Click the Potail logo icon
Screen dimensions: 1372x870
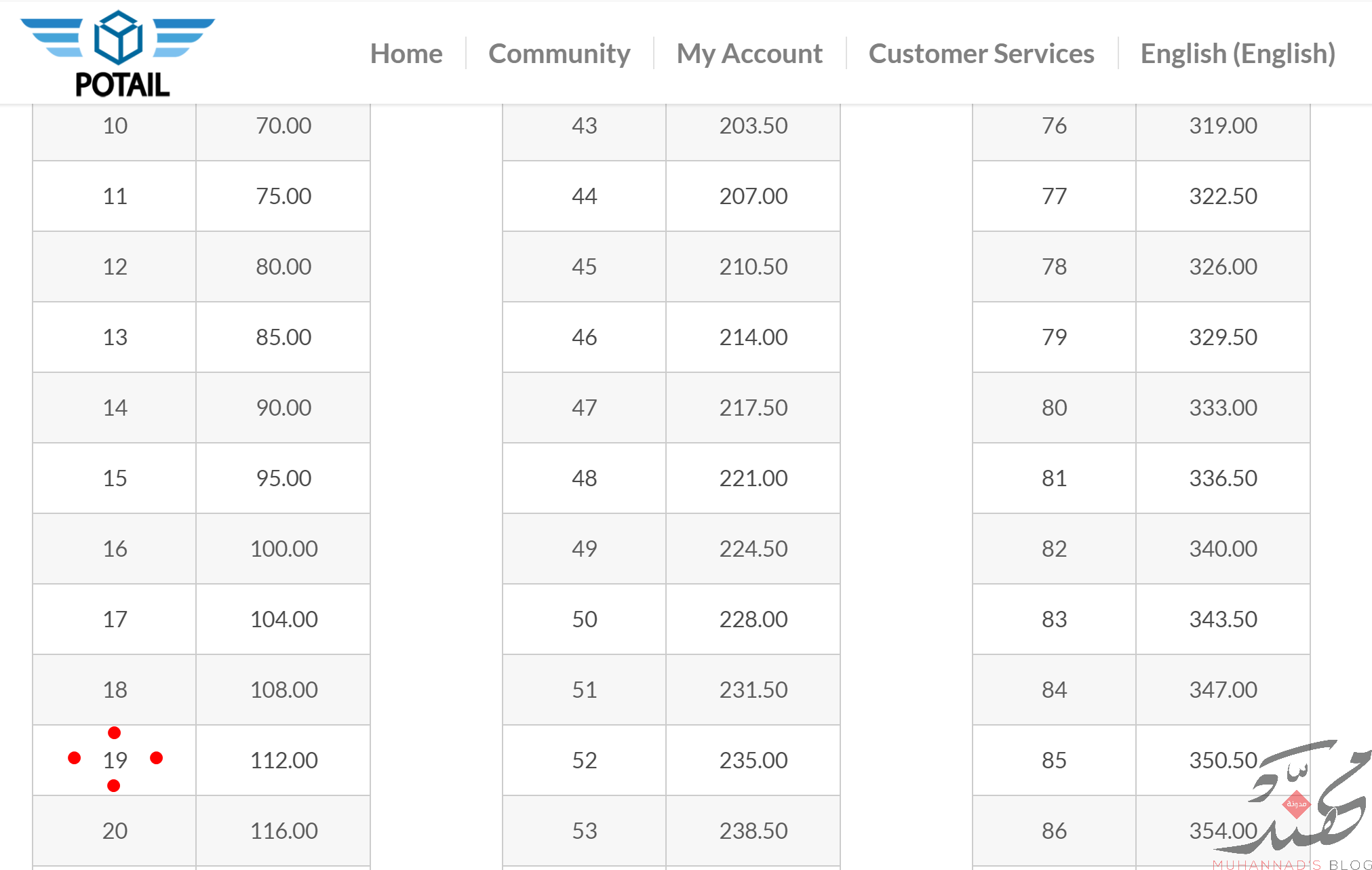[x=118, y=54]
